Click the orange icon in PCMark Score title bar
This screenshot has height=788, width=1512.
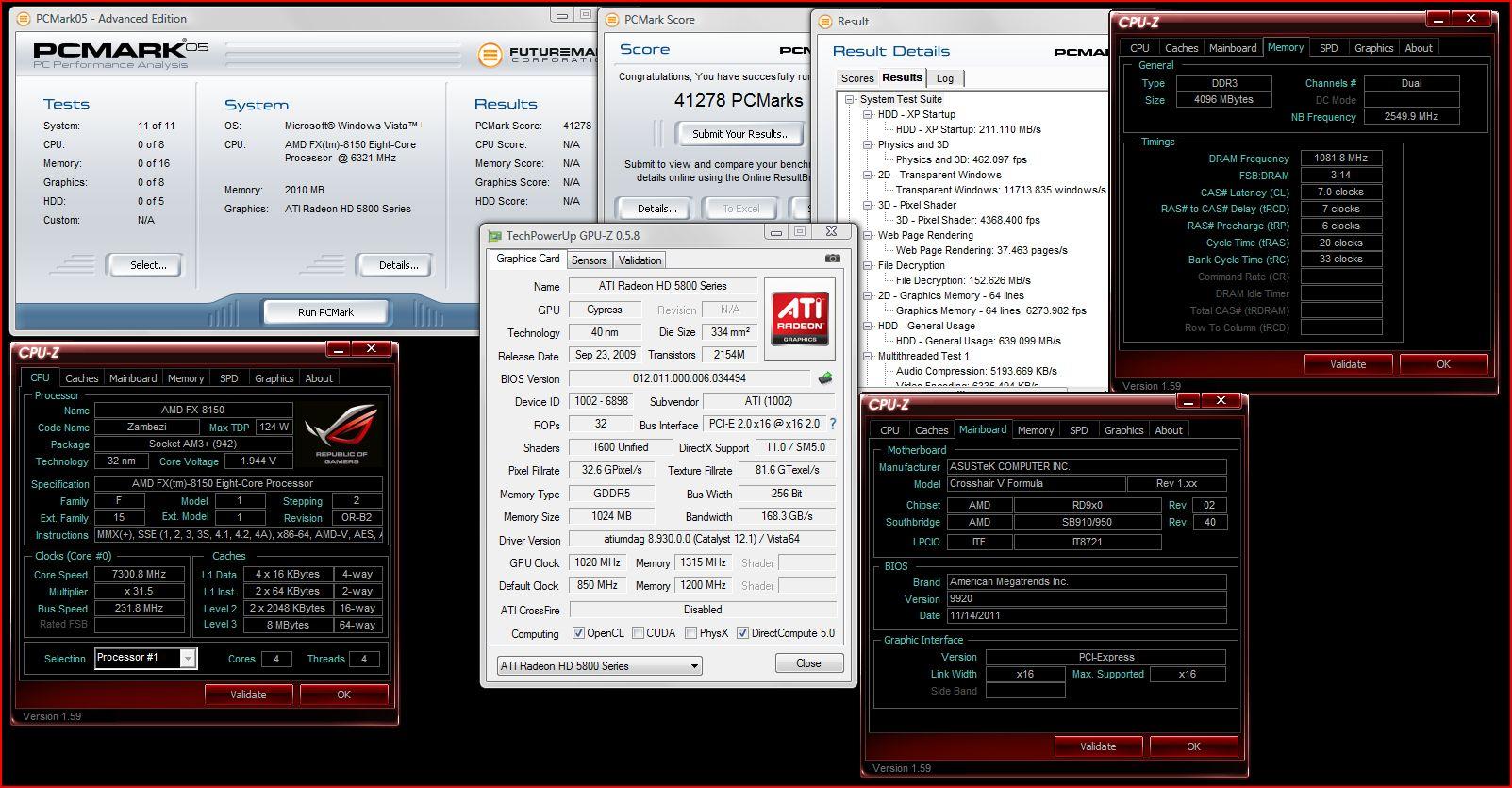coord(611,19)
